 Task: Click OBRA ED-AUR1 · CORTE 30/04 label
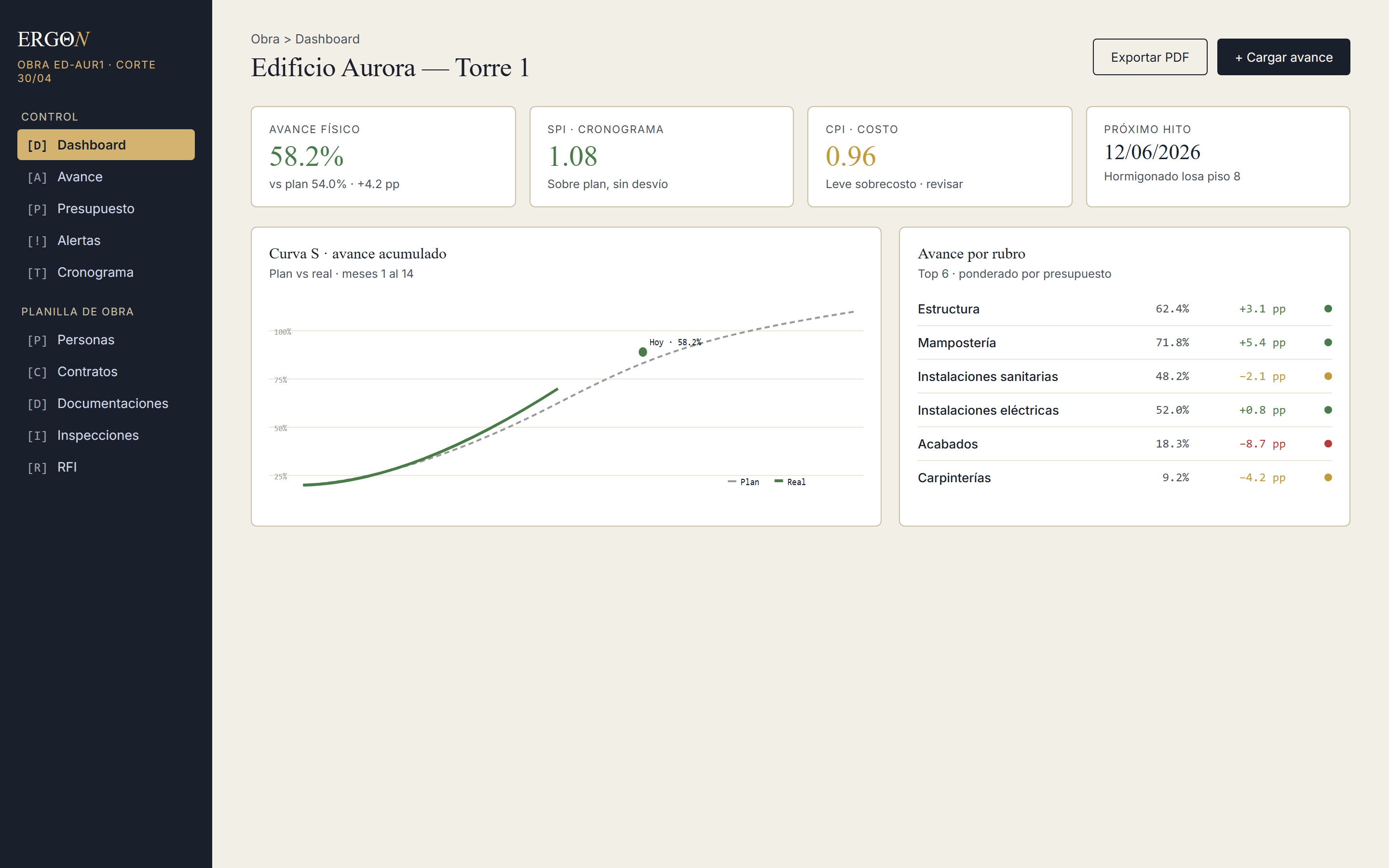pos(87,71)
